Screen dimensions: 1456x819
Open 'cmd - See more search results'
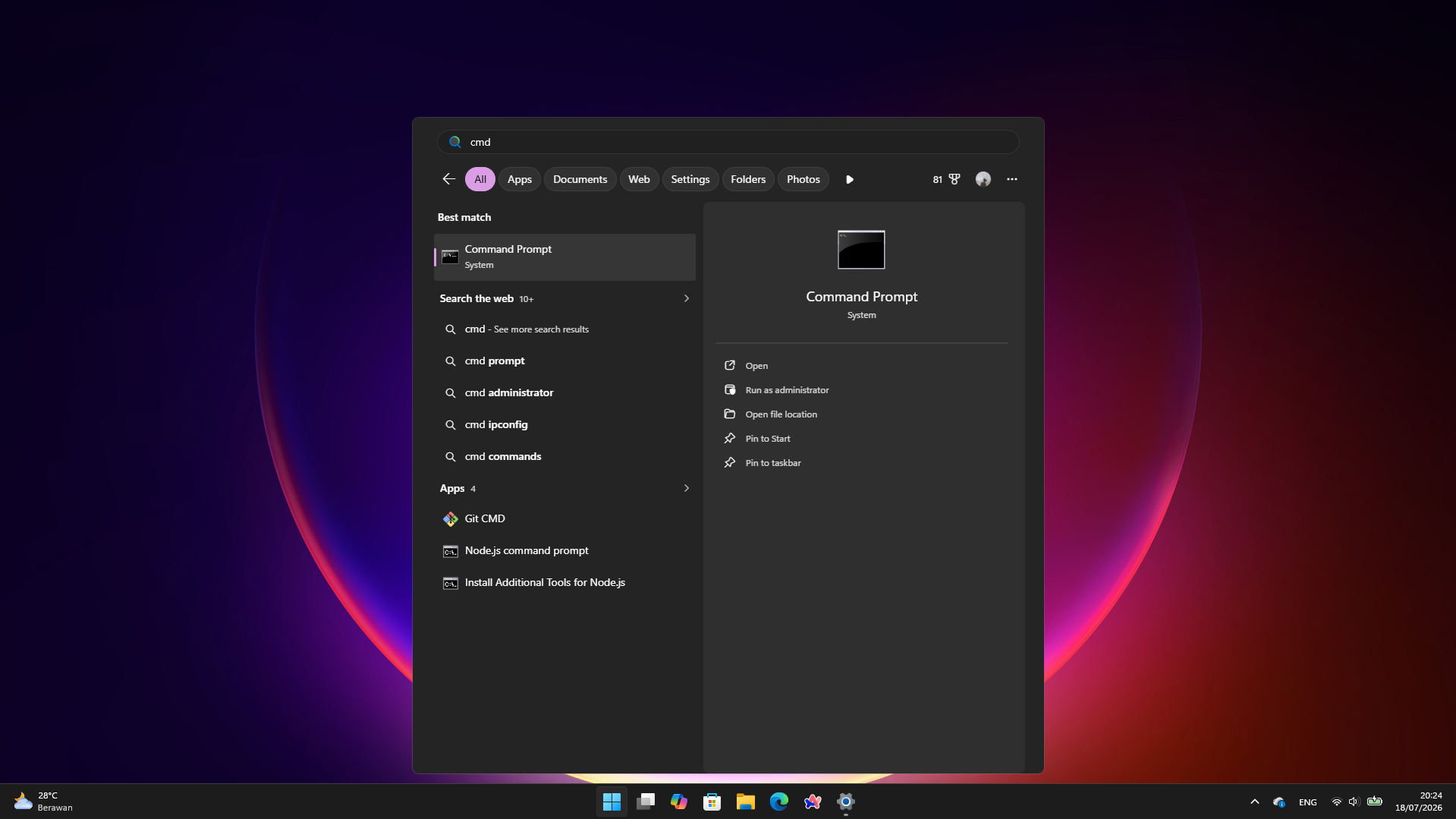[x=564, y=329]
